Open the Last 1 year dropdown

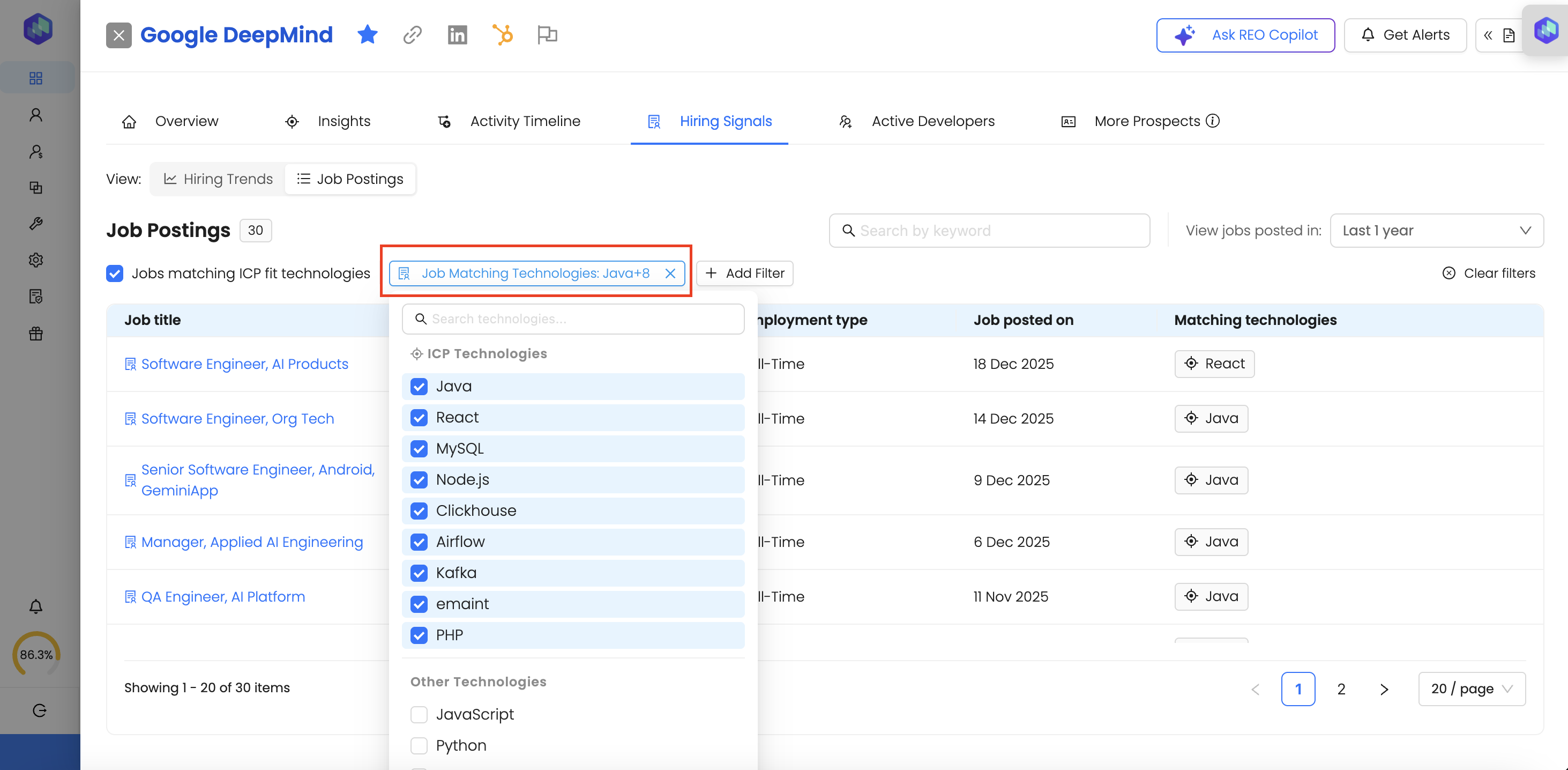point(1436,230)
